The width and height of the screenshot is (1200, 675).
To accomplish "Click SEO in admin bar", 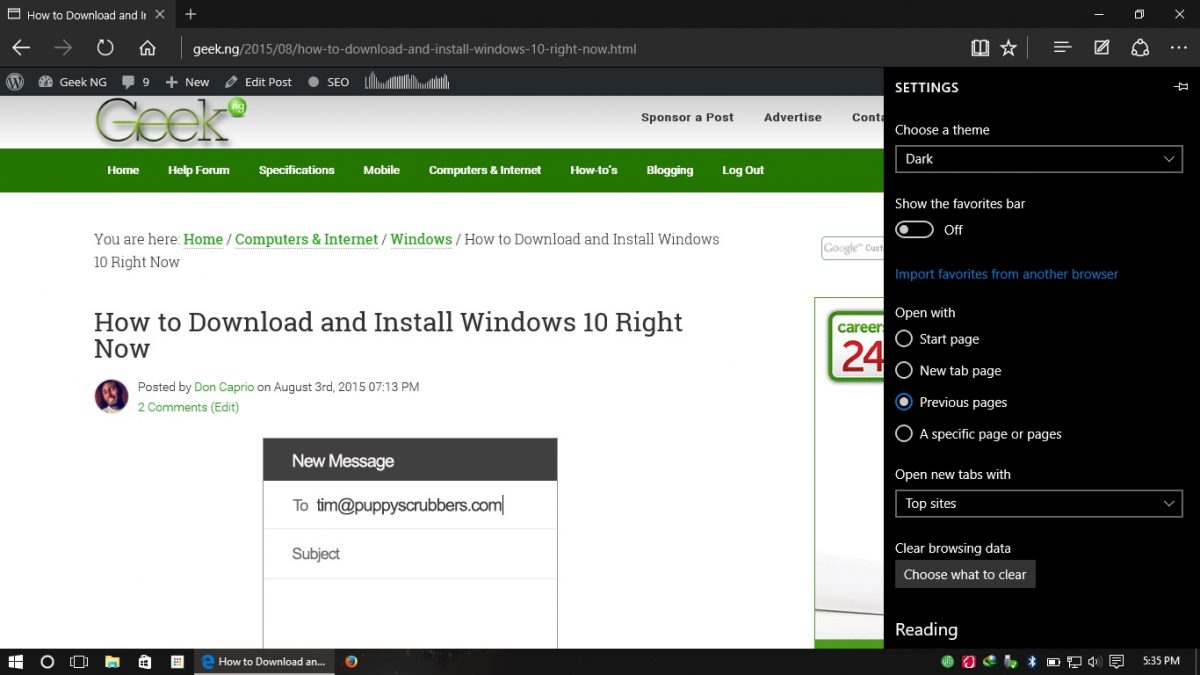I will 329,82.
